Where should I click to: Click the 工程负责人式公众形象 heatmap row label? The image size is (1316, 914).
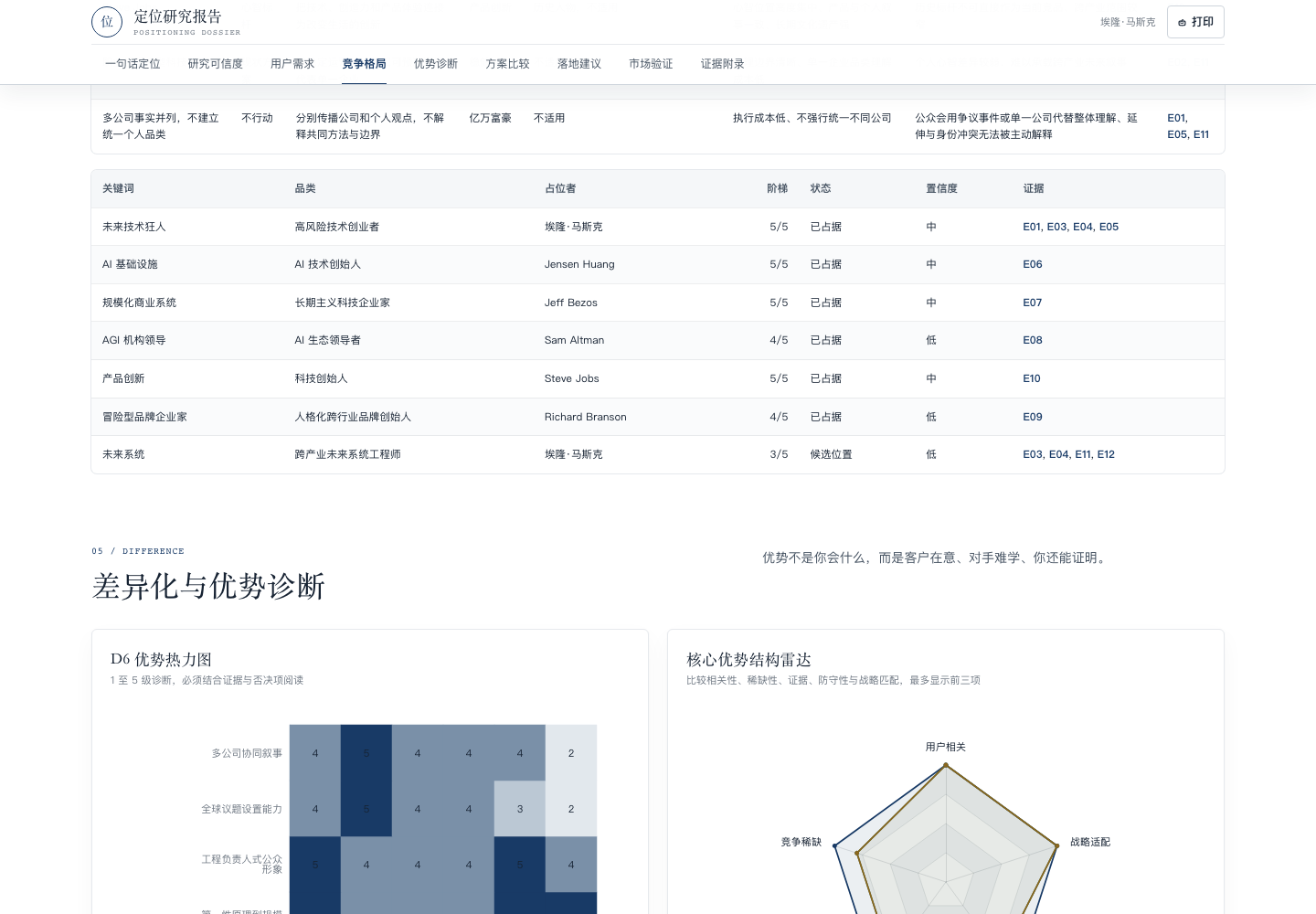pyautogui.click(x=242, y=864)
